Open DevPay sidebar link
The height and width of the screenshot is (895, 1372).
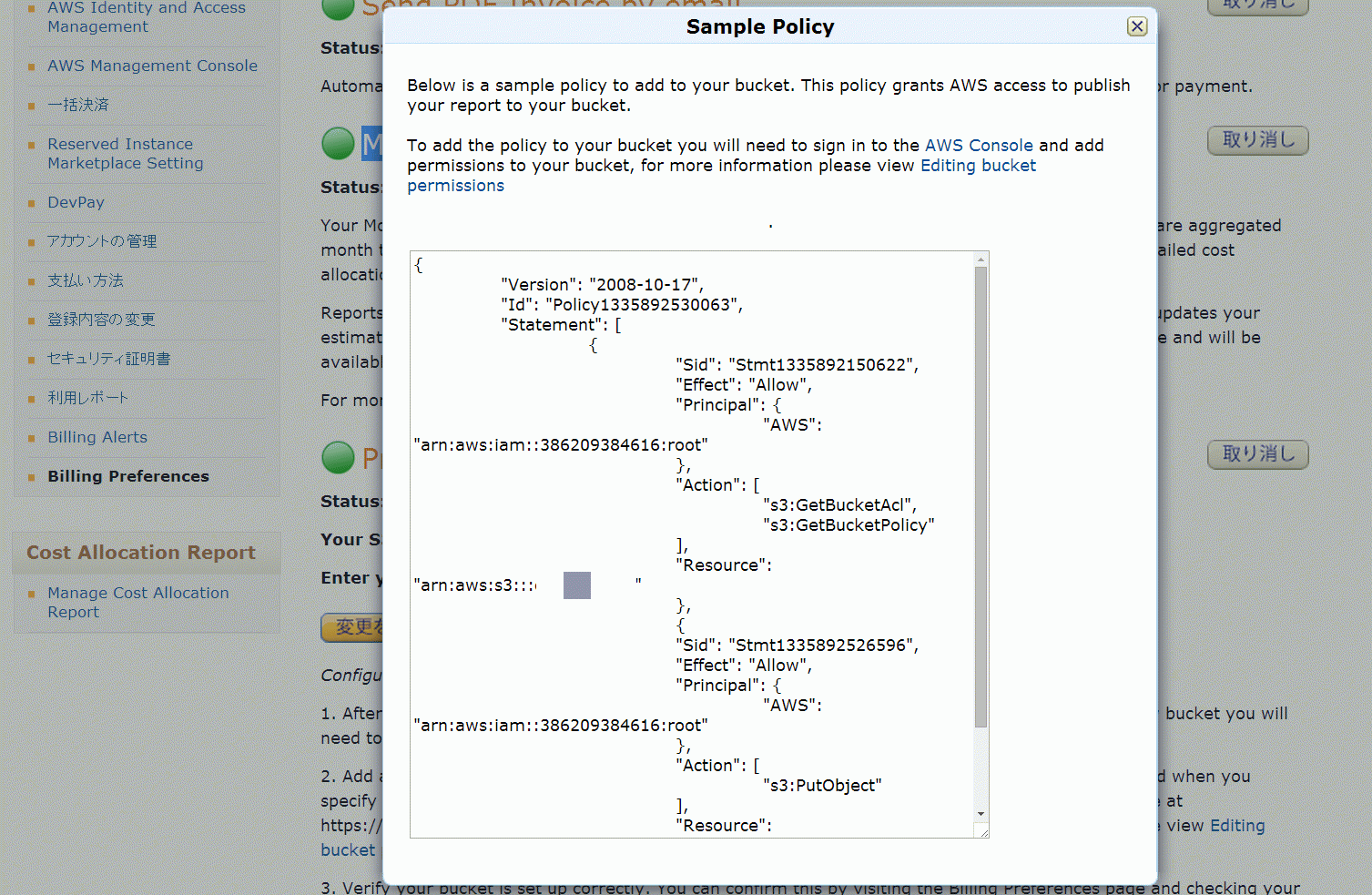pos(76,202)
